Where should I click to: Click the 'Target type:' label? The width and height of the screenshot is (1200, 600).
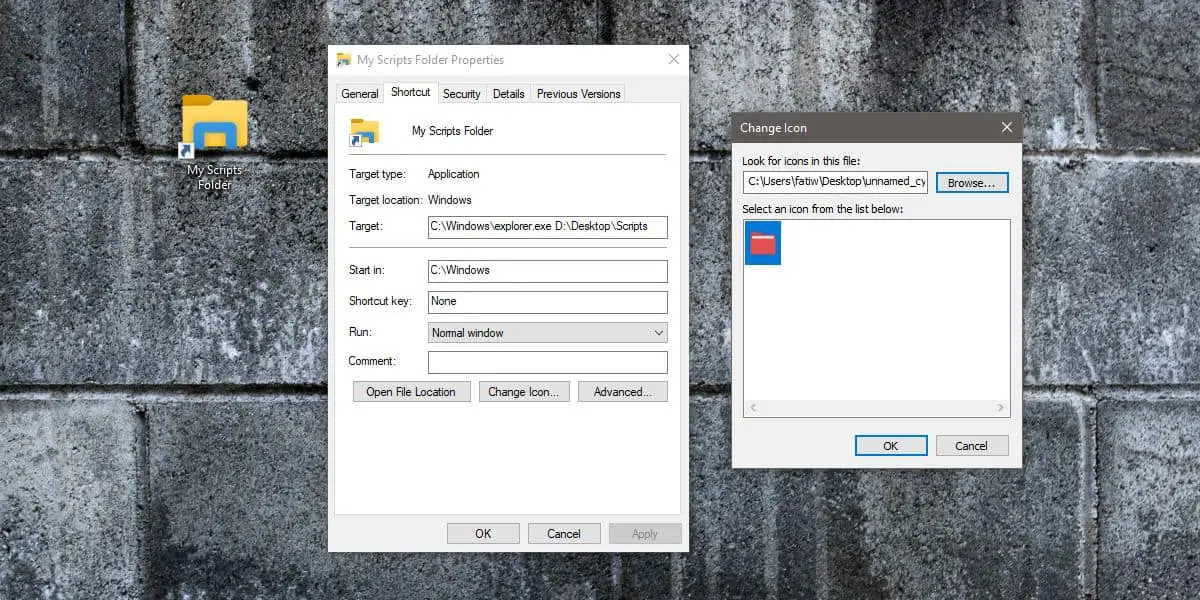[x=377, y=174]
